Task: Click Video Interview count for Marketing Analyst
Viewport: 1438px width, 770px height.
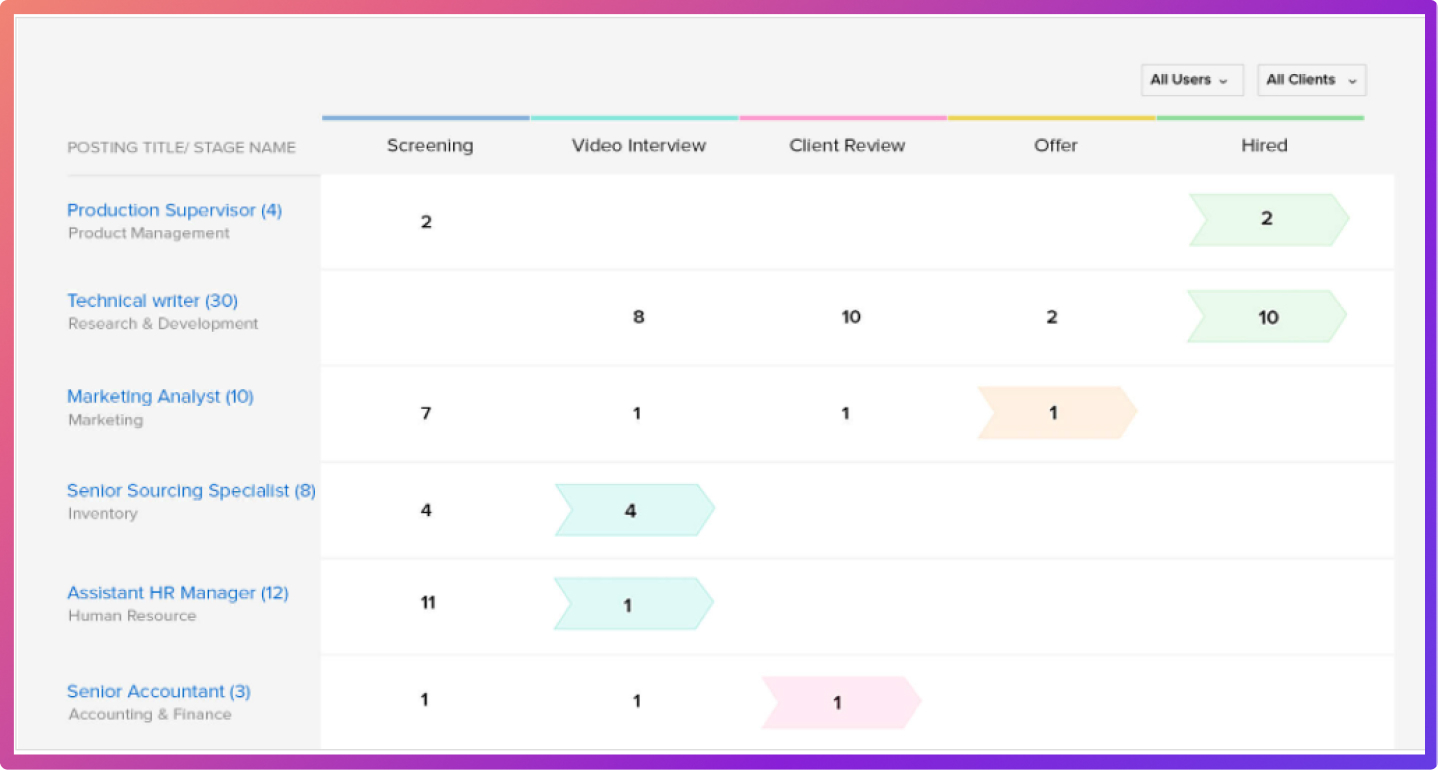Action: tap(636, 412)
